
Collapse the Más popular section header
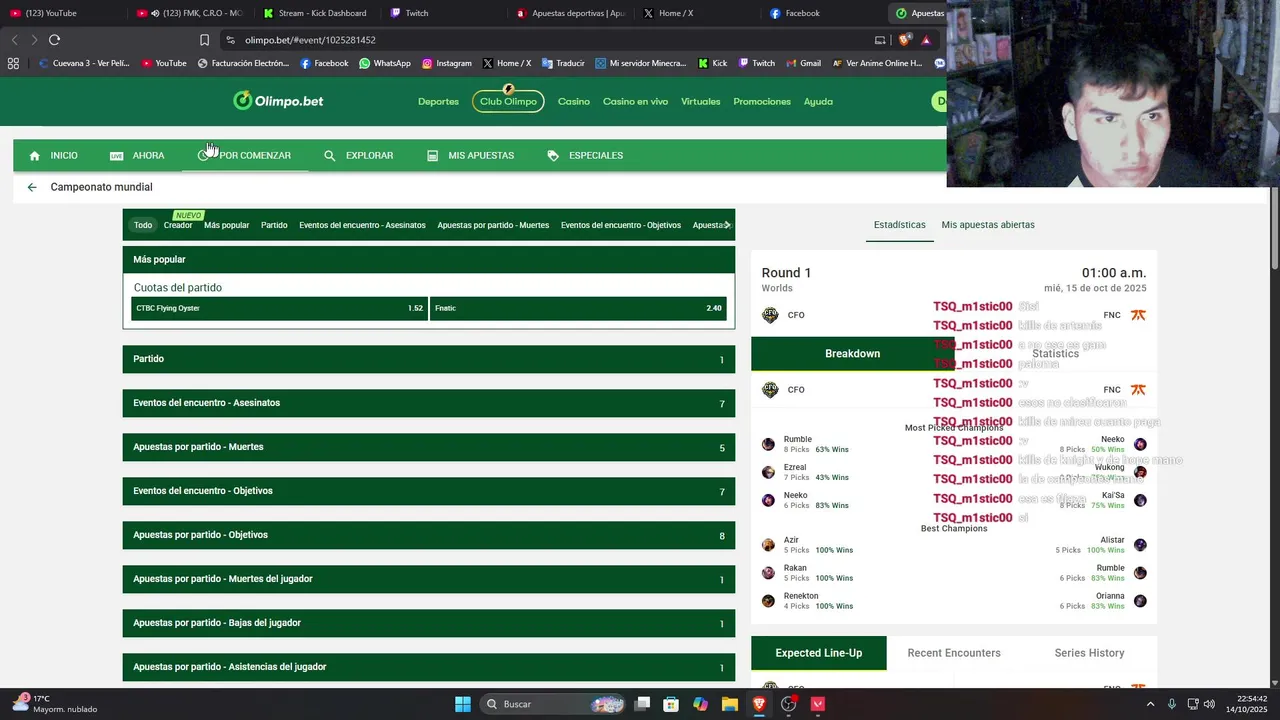[429, 259]
